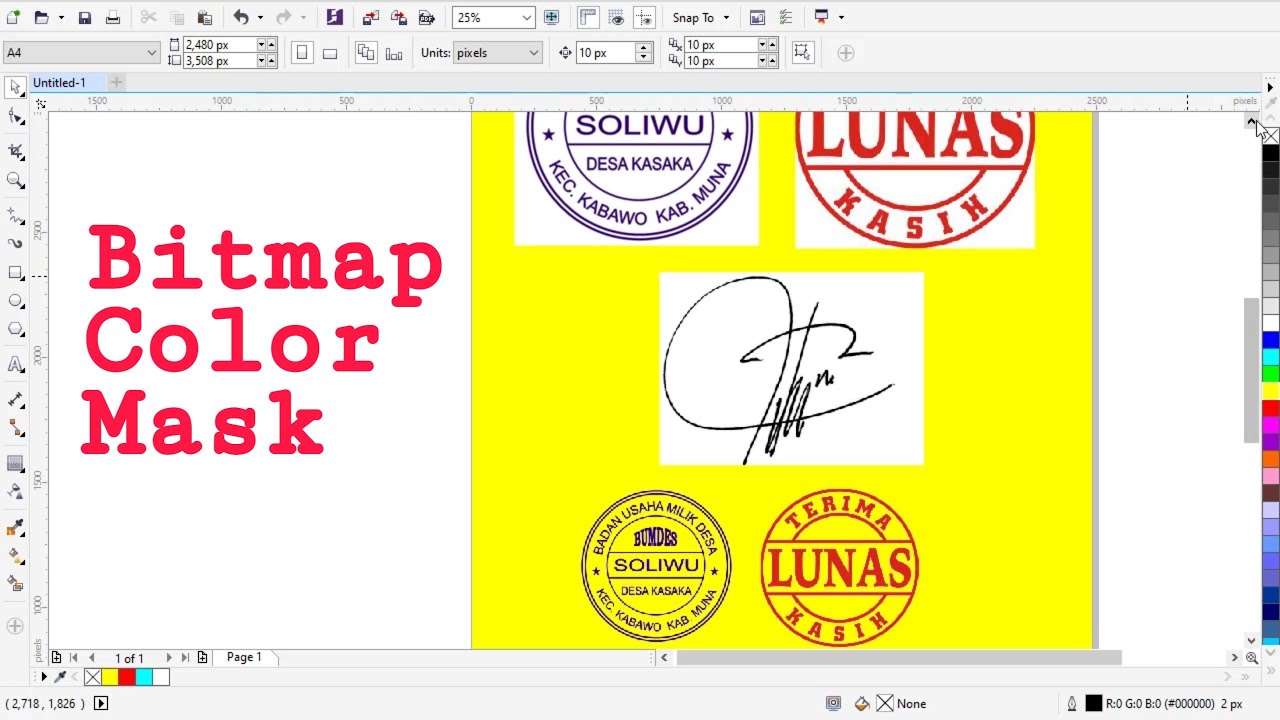This screenshot has height=720, width=1280.
Task: Click the Open file folder icon
Action: (41, 17)
